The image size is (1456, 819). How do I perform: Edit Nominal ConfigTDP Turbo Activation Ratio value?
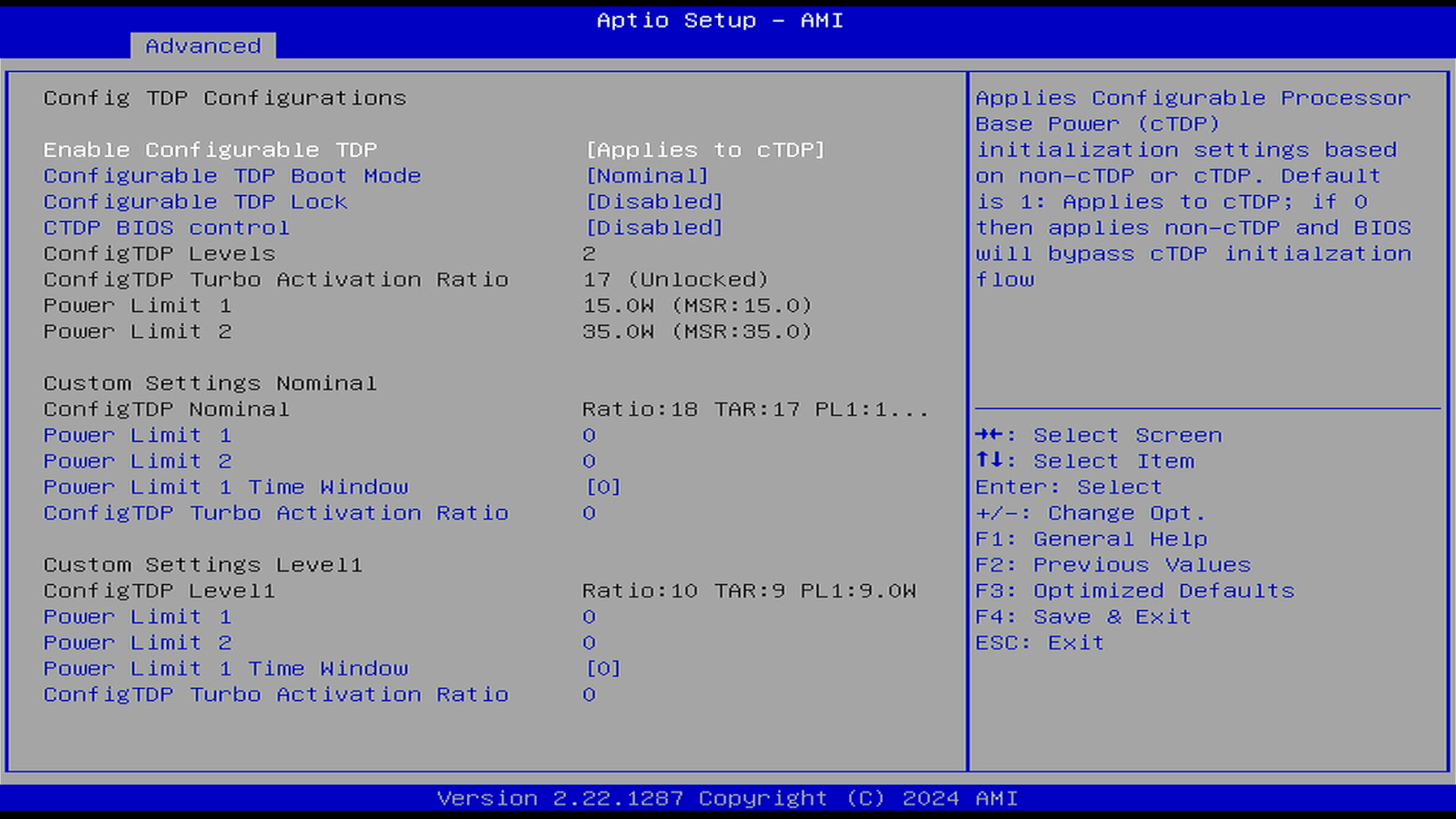589,513
